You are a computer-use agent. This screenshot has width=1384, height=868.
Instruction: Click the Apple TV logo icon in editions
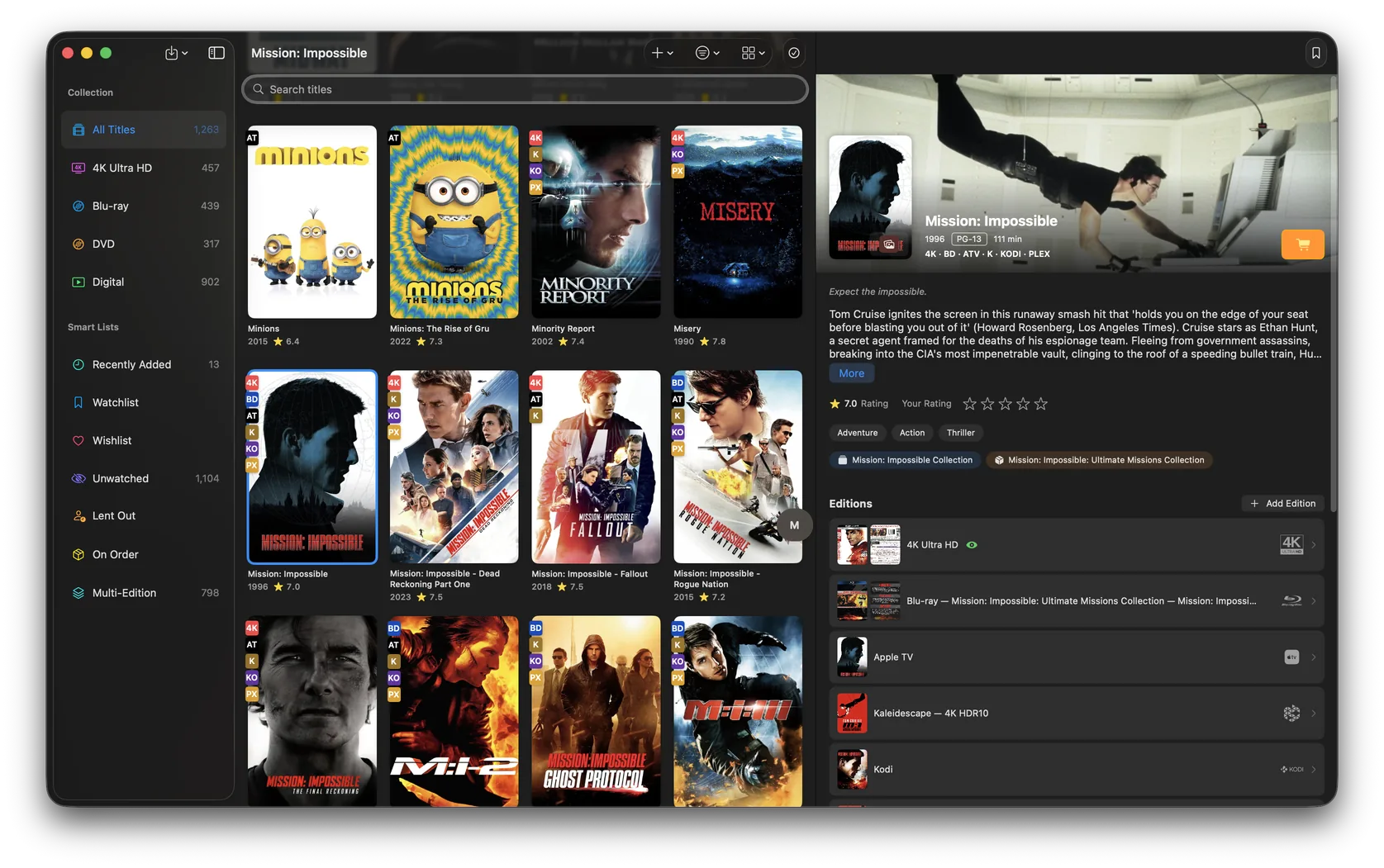[x=1291, y=657]
